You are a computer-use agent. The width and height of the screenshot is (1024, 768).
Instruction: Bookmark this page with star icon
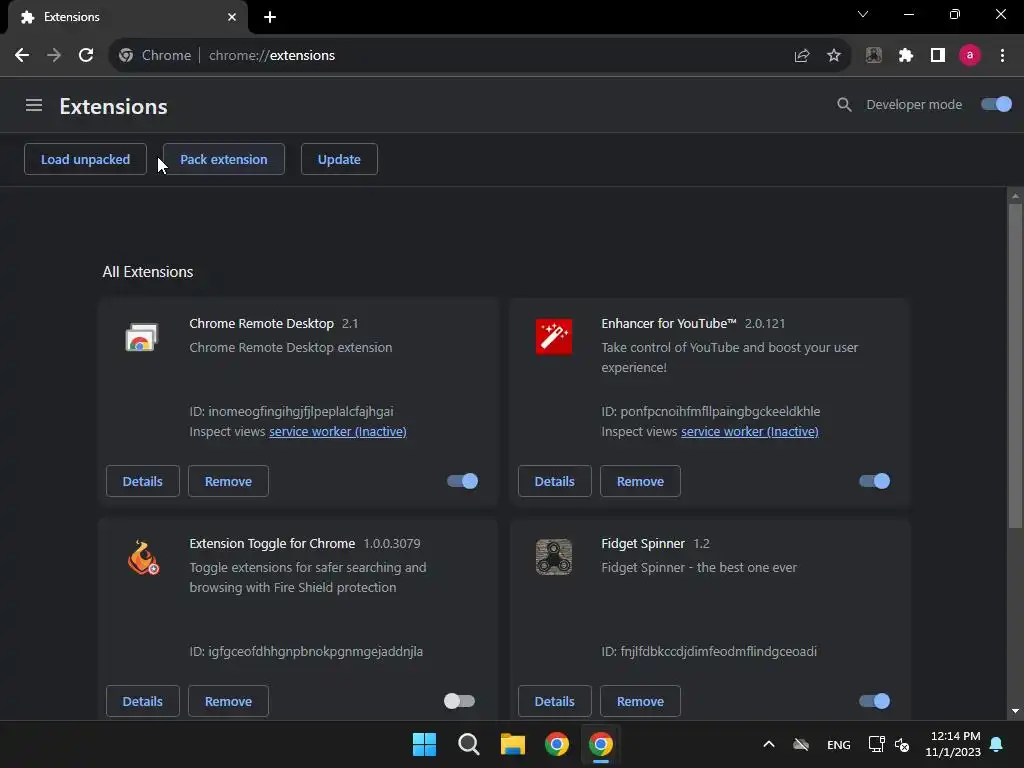[x=834, y=56]
